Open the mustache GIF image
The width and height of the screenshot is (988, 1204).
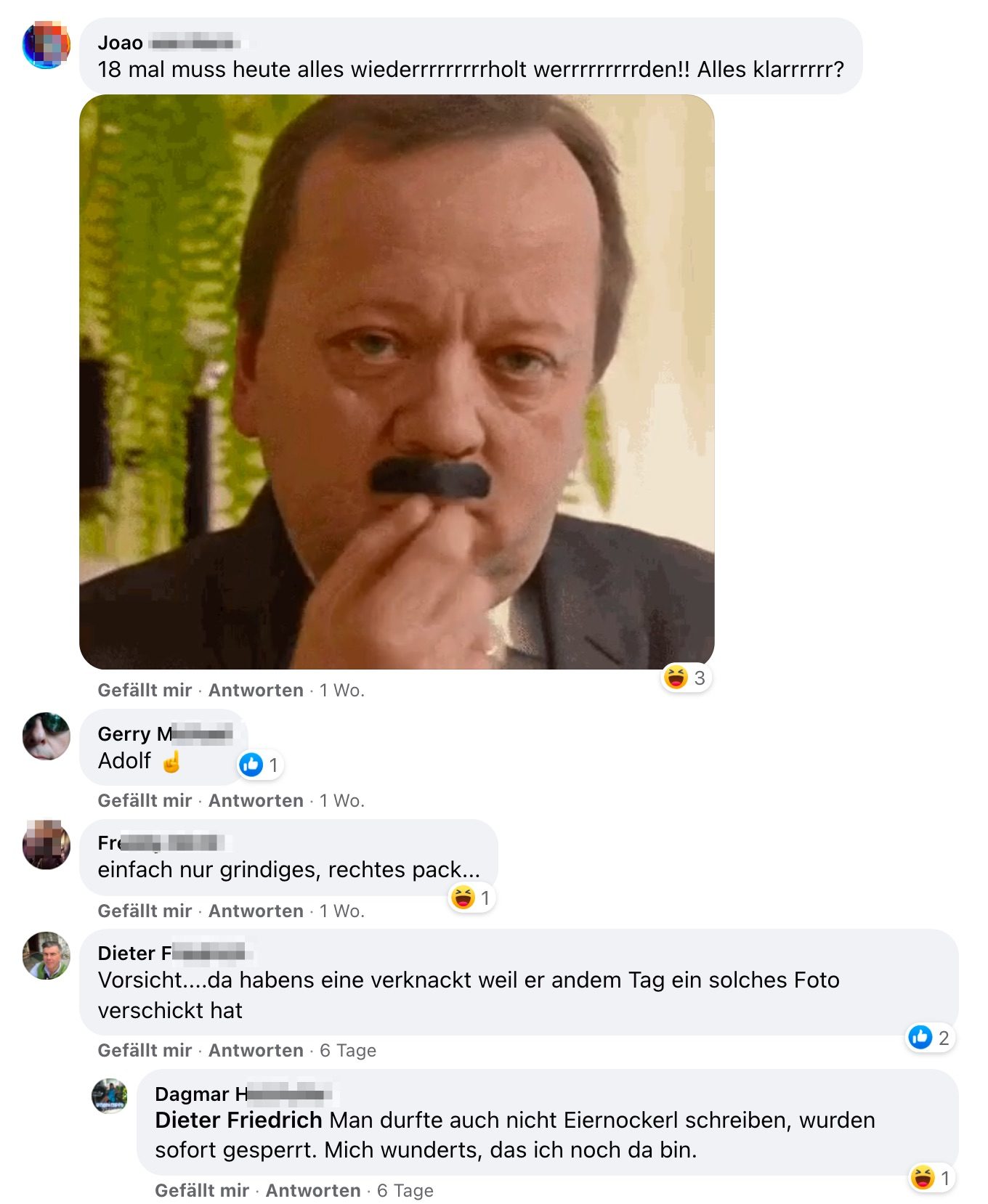(x=397, y=382)
